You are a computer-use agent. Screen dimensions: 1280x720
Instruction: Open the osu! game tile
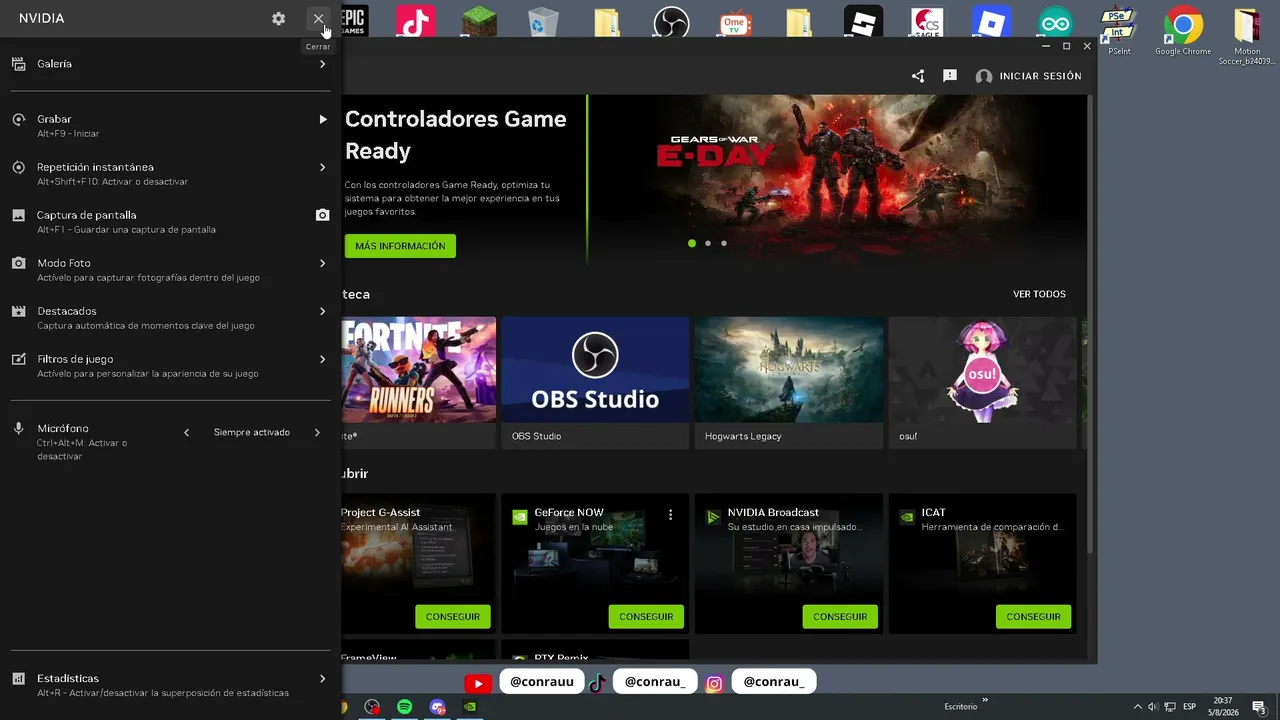point(982,382)
